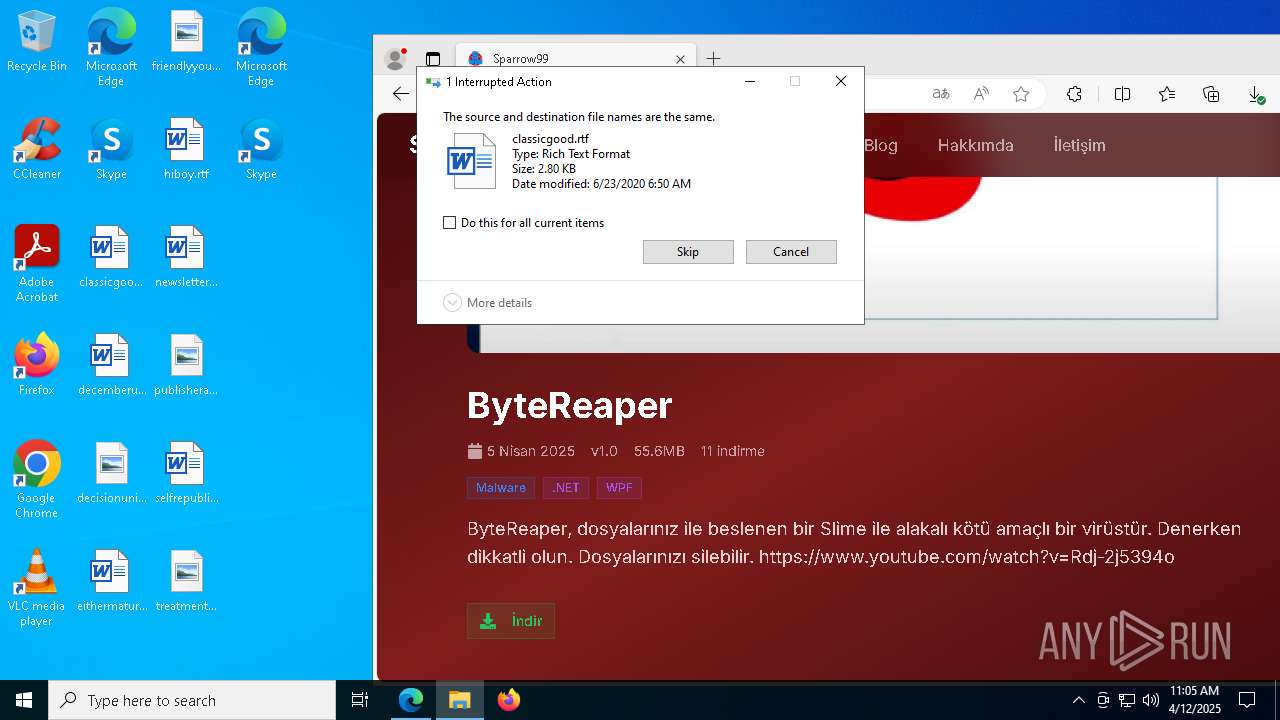
Task: Click Skip in the Interrupted Action dialog
Action: pos(688,252)
